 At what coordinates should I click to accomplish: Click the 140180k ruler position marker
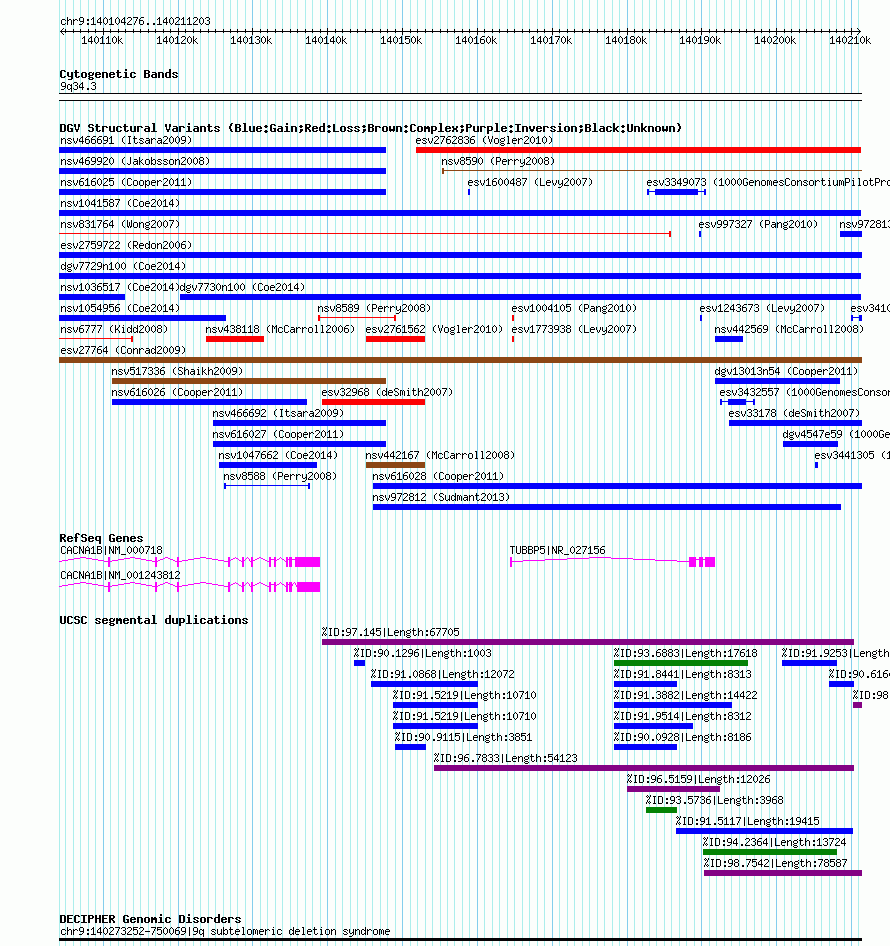click(x=626, y=41)
